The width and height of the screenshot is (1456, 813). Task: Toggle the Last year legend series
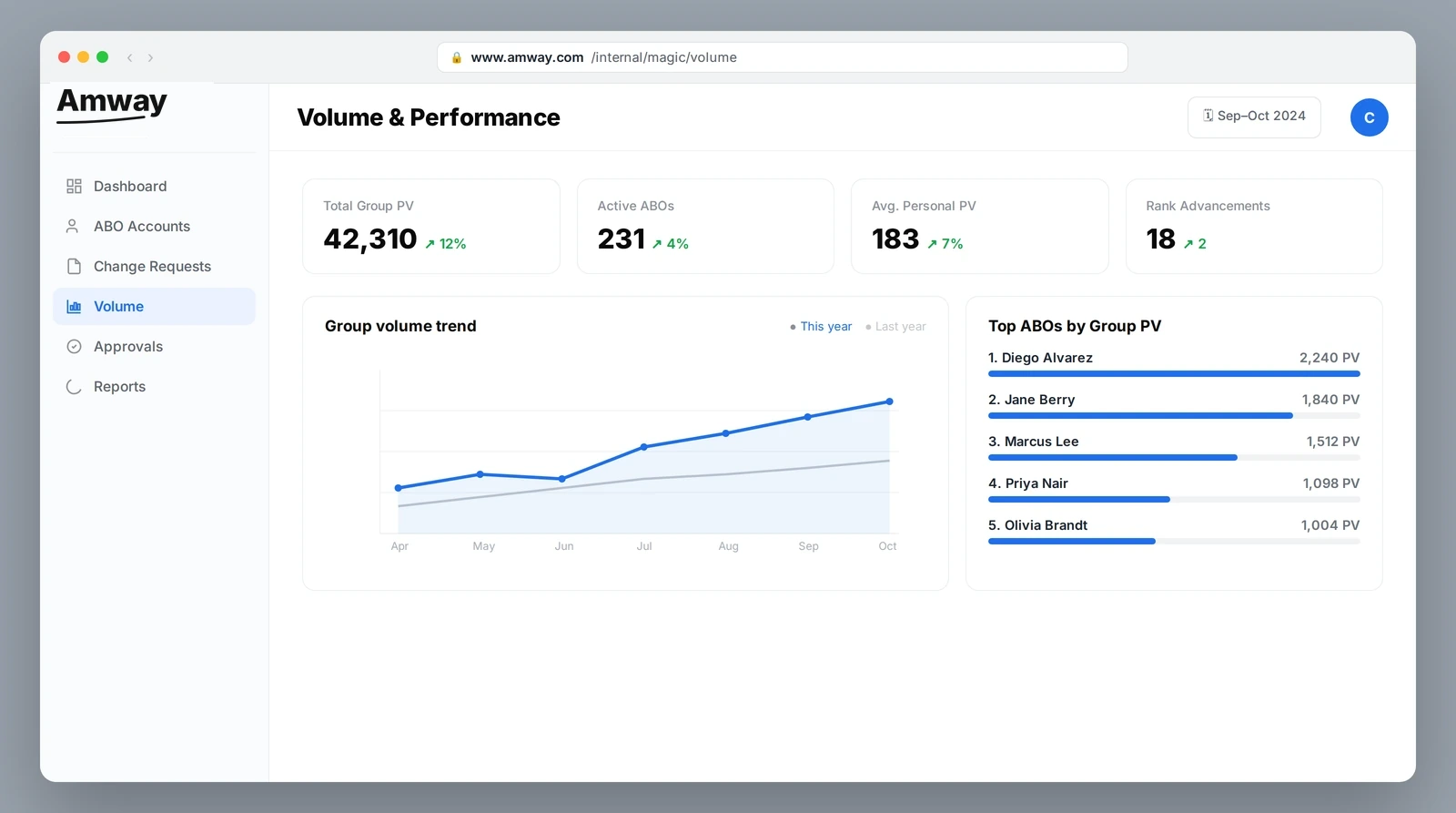coord(895,327)
